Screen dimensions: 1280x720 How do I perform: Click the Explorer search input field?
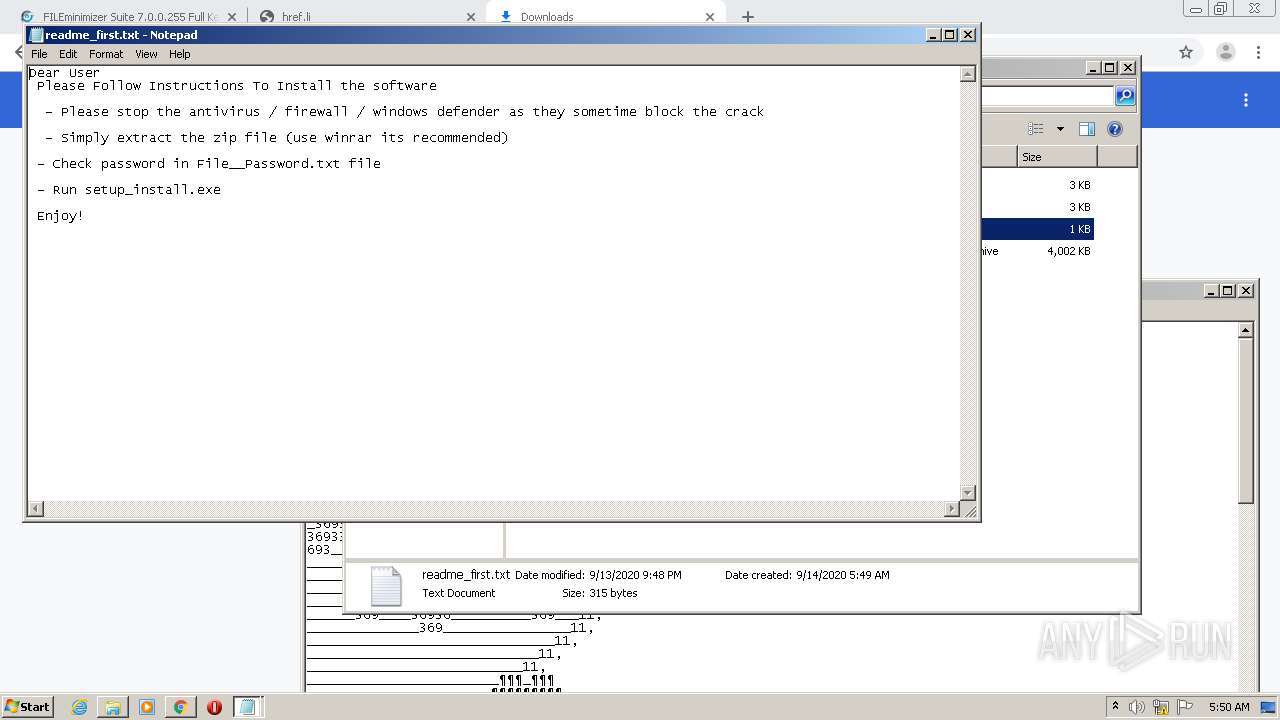click(x=1047, y=96)
